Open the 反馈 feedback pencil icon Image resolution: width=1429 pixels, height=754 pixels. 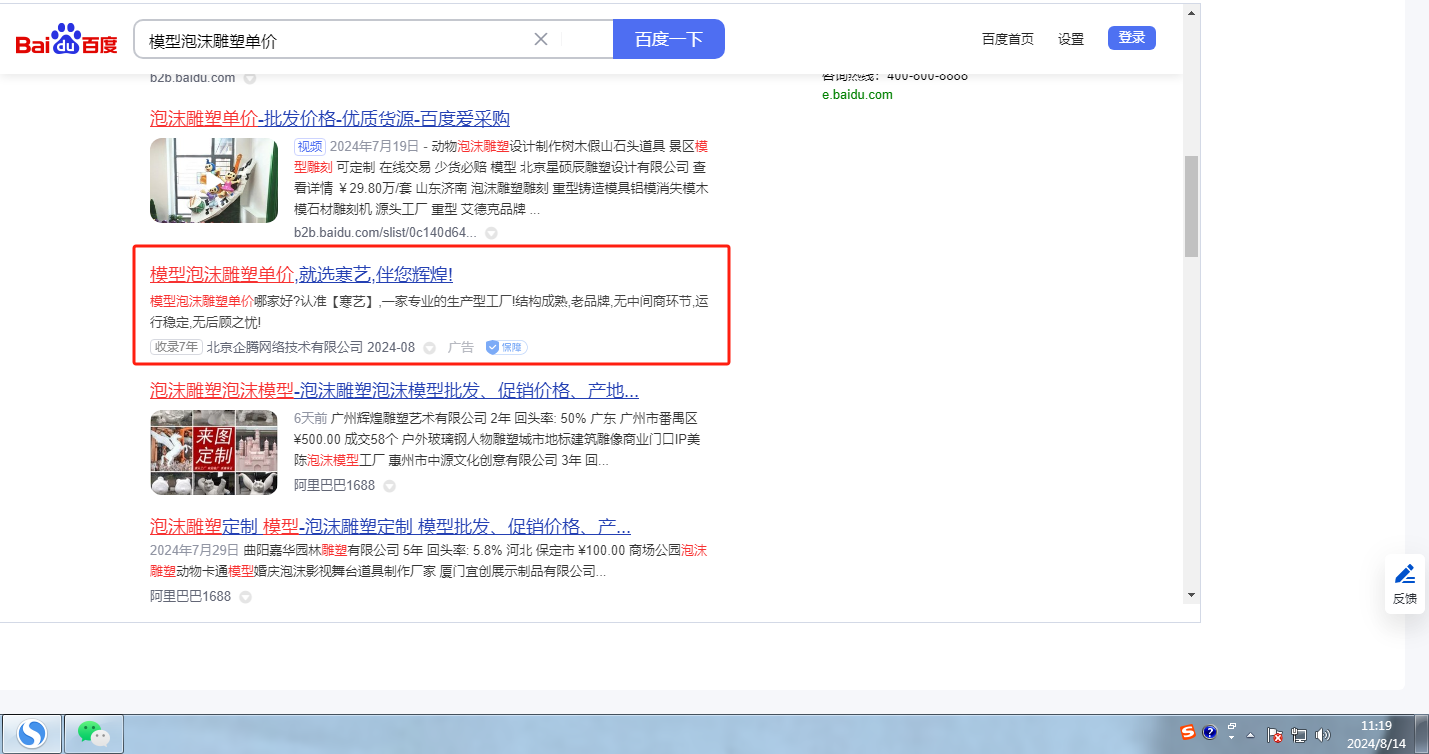1405,574
